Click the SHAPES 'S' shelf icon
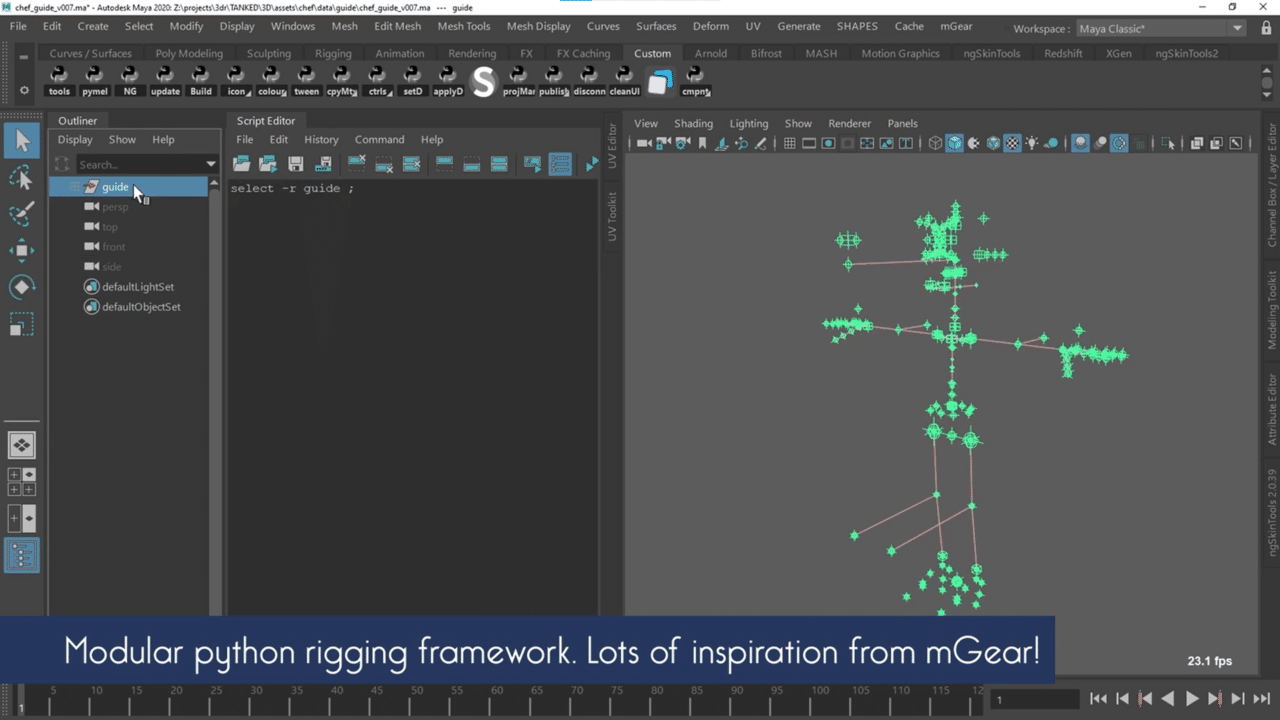The image size is (1280, 720). (483, 82)
